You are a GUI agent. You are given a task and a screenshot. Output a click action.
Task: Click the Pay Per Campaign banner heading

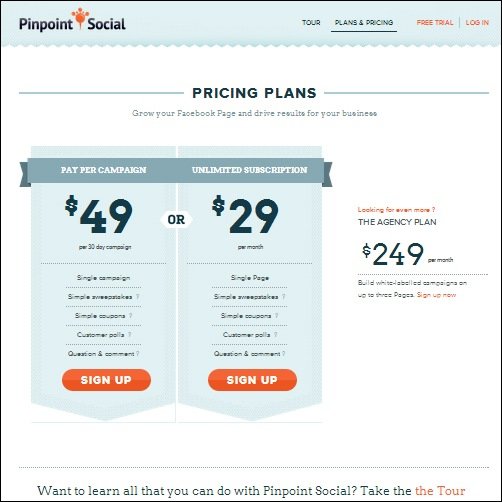[103, 170]
